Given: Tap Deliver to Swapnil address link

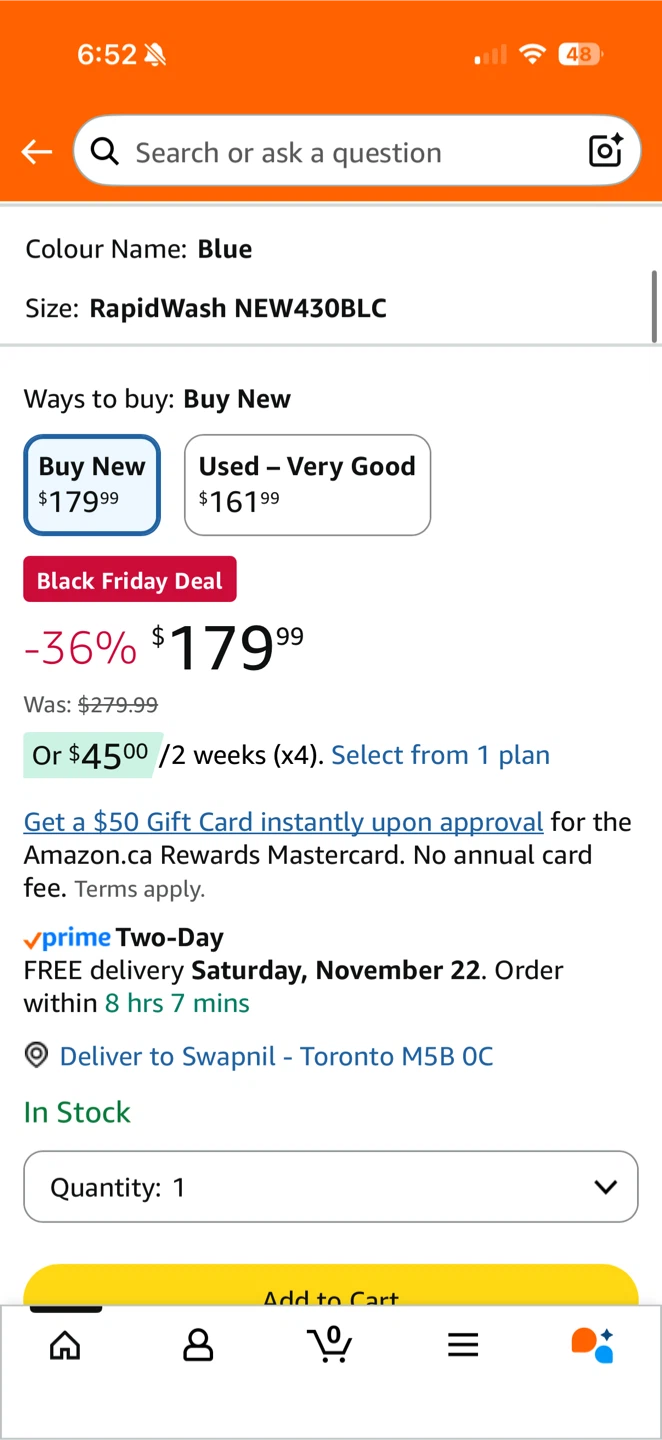Looking at the screenshot, I should click(x=276, y=1056).
